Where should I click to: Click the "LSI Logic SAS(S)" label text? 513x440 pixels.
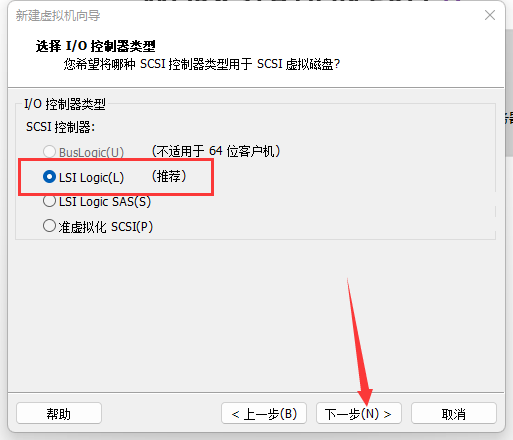[x=105, y=202]
